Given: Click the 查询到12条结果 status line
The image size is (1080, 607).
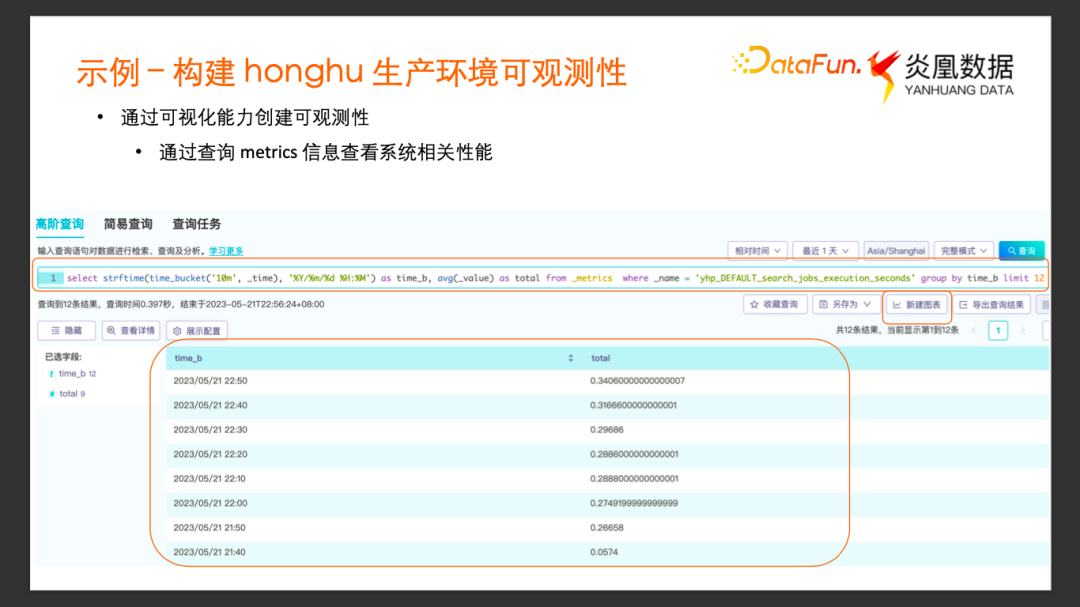Looking at the screenshot, I should tap(180, 305).
